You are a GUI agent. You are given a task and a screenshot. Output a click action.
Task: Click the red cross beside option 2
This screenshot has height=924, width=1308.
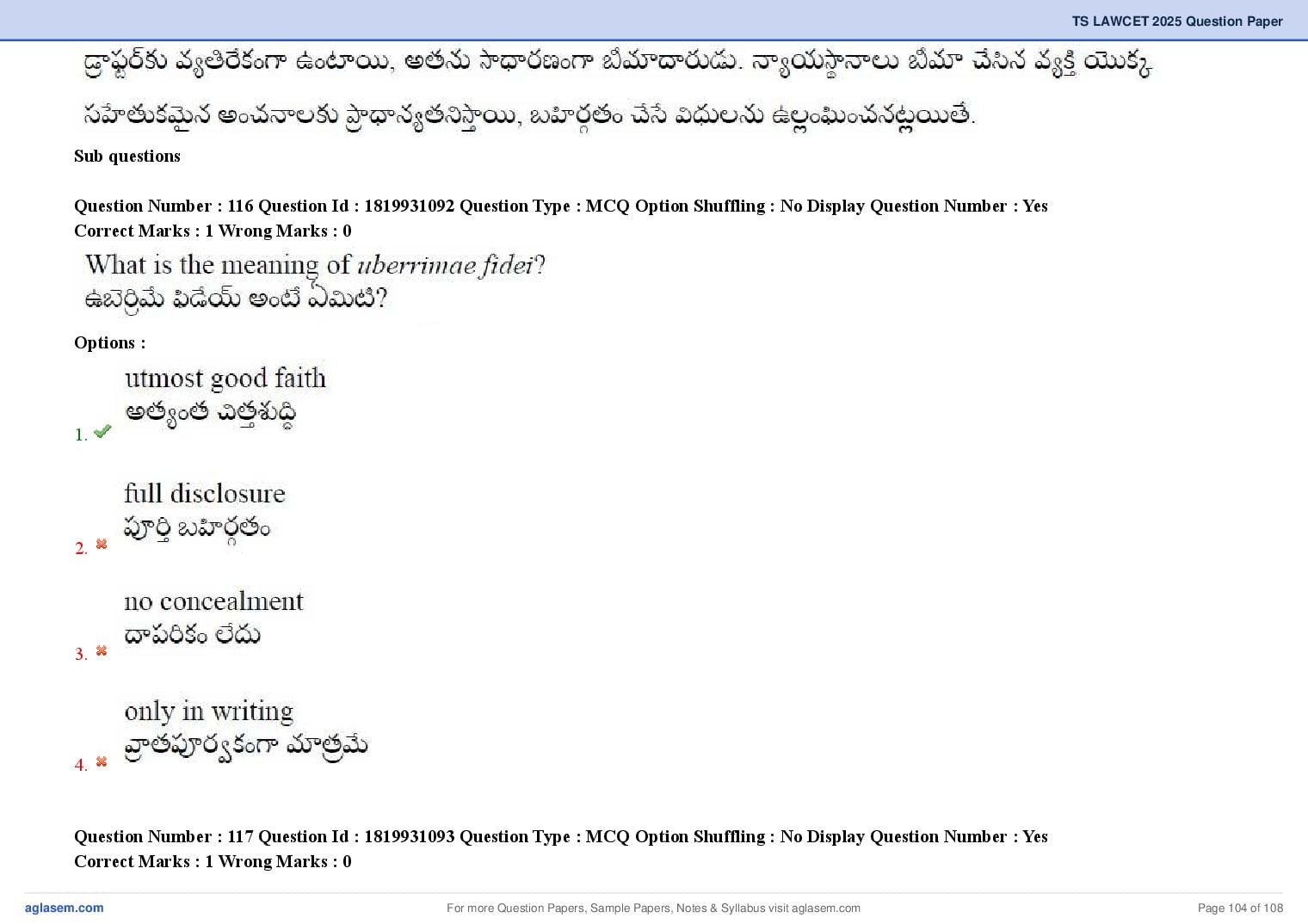pos(102,545)
